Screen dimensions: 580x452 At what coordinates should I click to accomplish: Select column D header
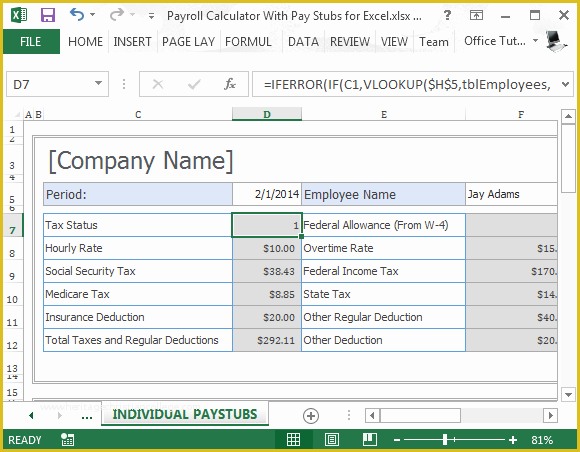pyautogui.click(x=267, y=115)
